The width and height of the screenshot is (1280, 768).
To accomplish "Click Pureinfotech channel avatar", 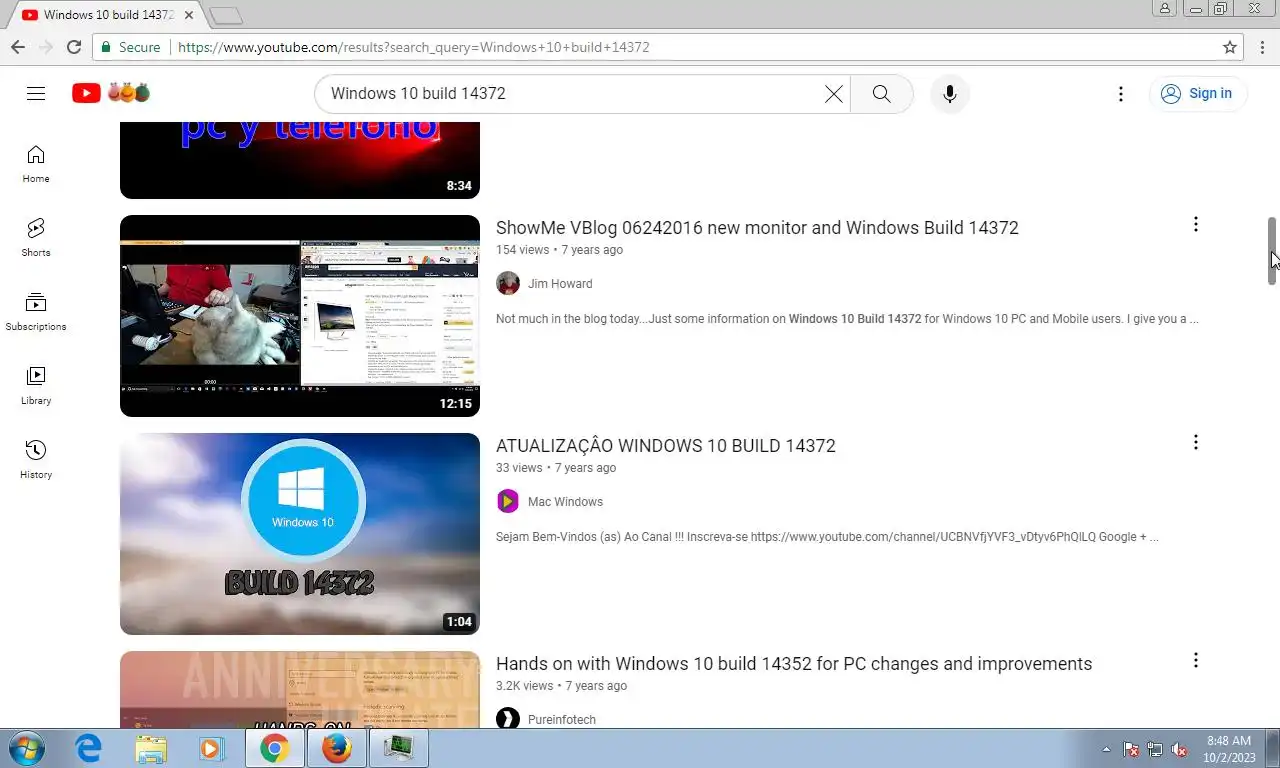I will point(508,719).
